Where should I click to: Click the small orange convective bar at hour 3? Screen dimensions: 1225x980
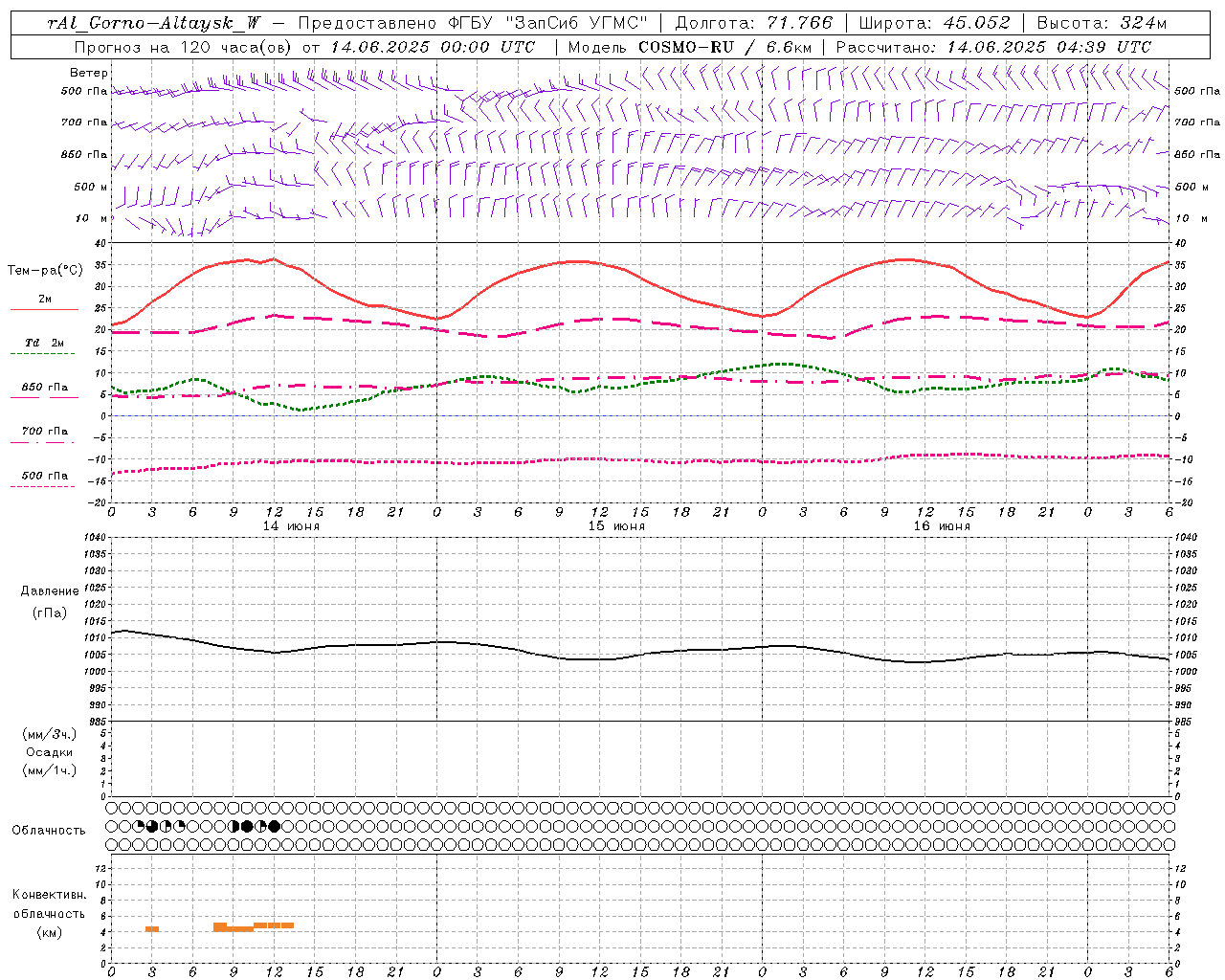coord(152,929)
